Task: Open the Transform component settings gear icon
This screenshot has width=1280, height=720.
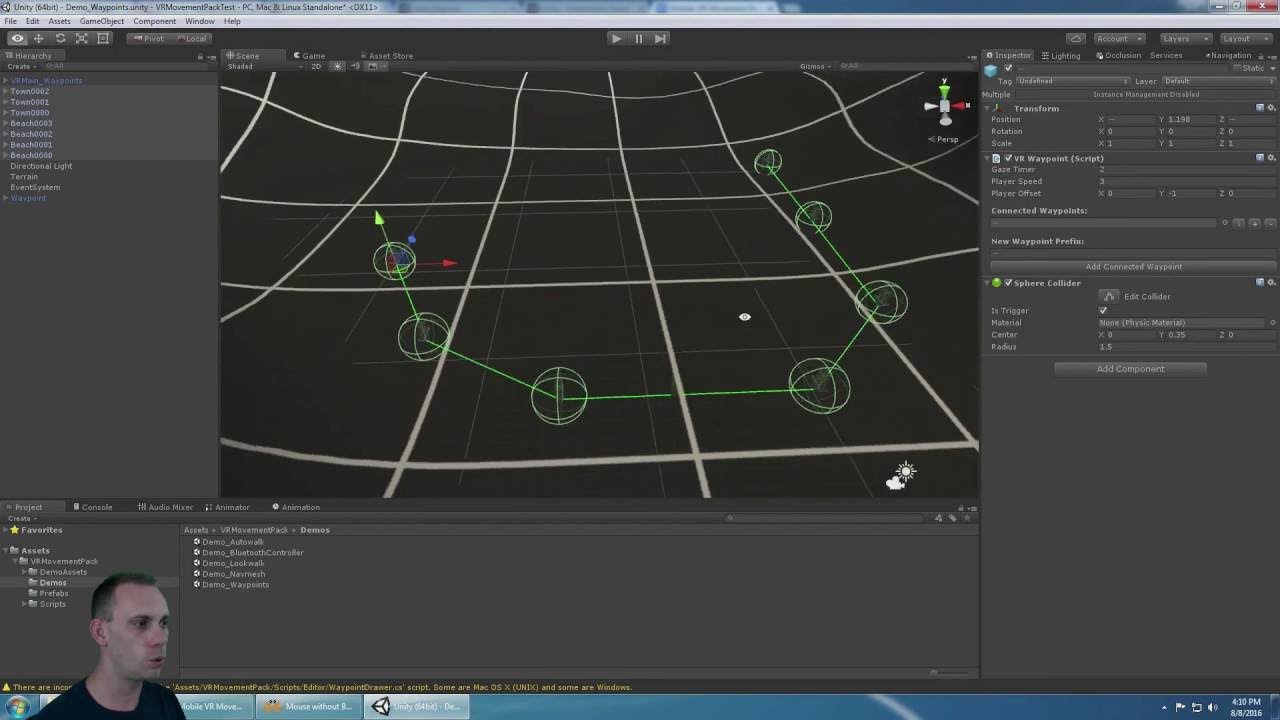Action: (x=1270, y=107)
